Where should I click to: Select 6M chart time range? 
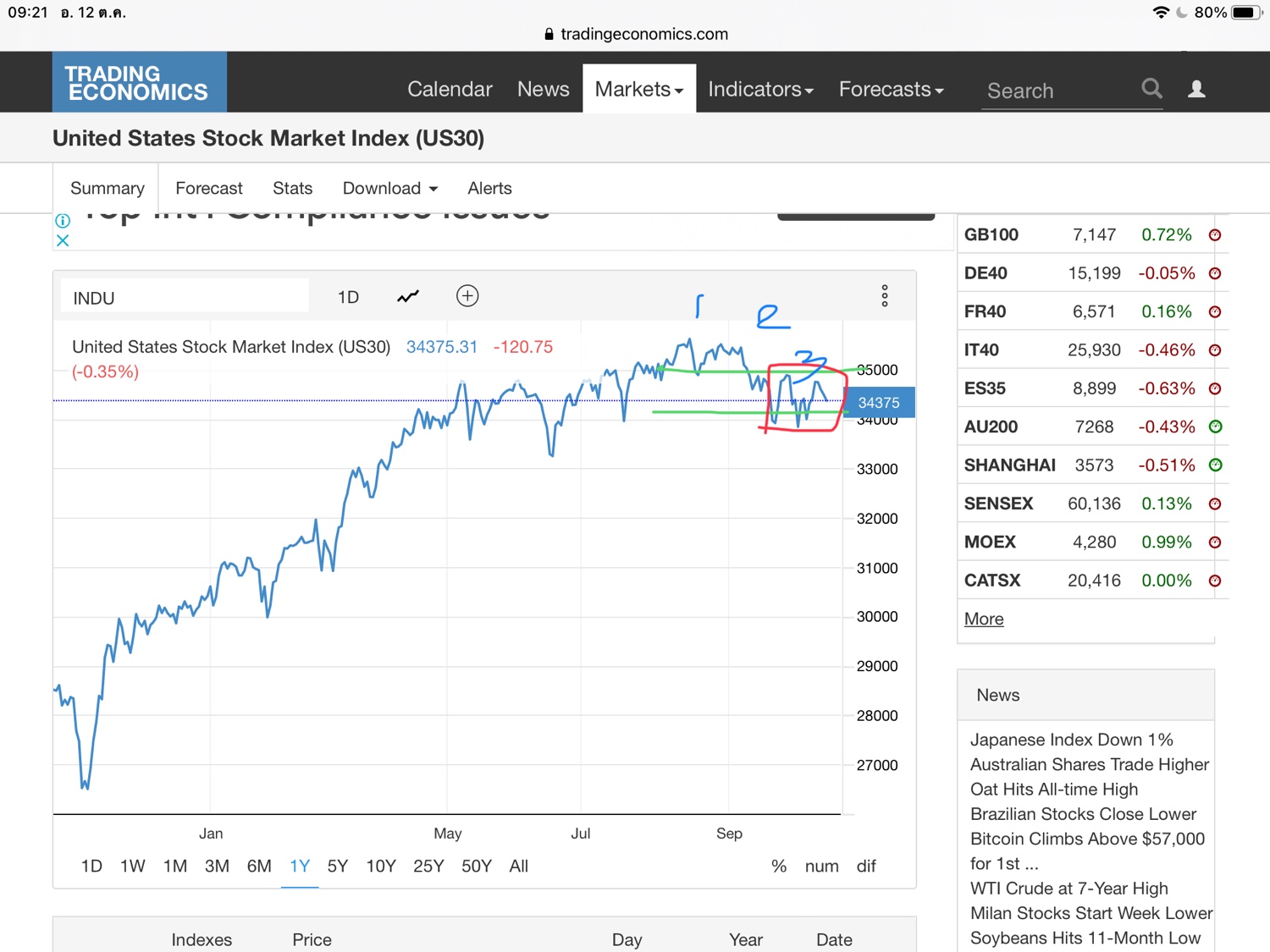pyautogui.click(x=259, y=866)
